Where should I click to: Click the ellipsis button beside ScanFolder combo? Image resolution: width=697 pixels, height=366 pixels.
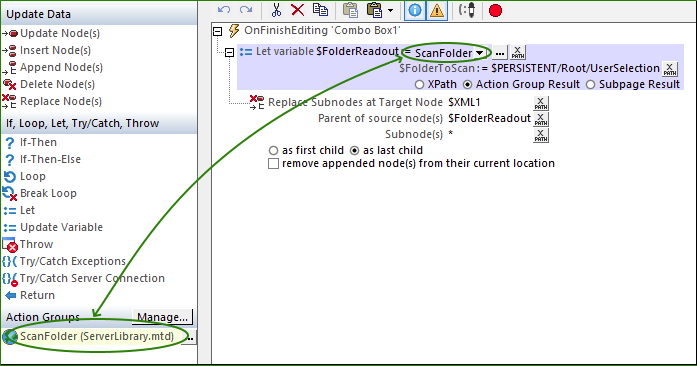[500, 53]
